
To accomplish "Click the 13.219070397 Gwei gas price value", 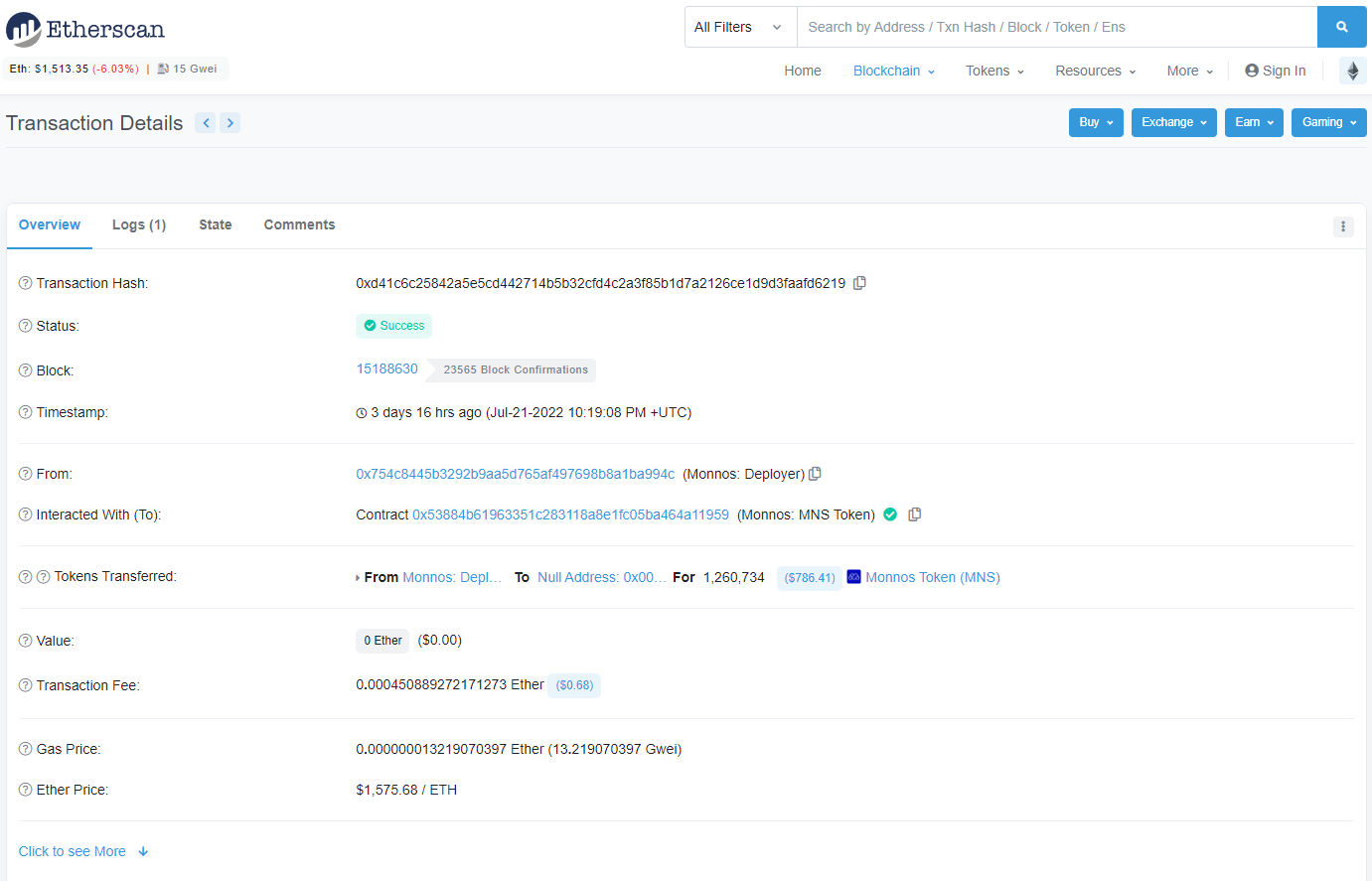I will (x=614, y=749).
